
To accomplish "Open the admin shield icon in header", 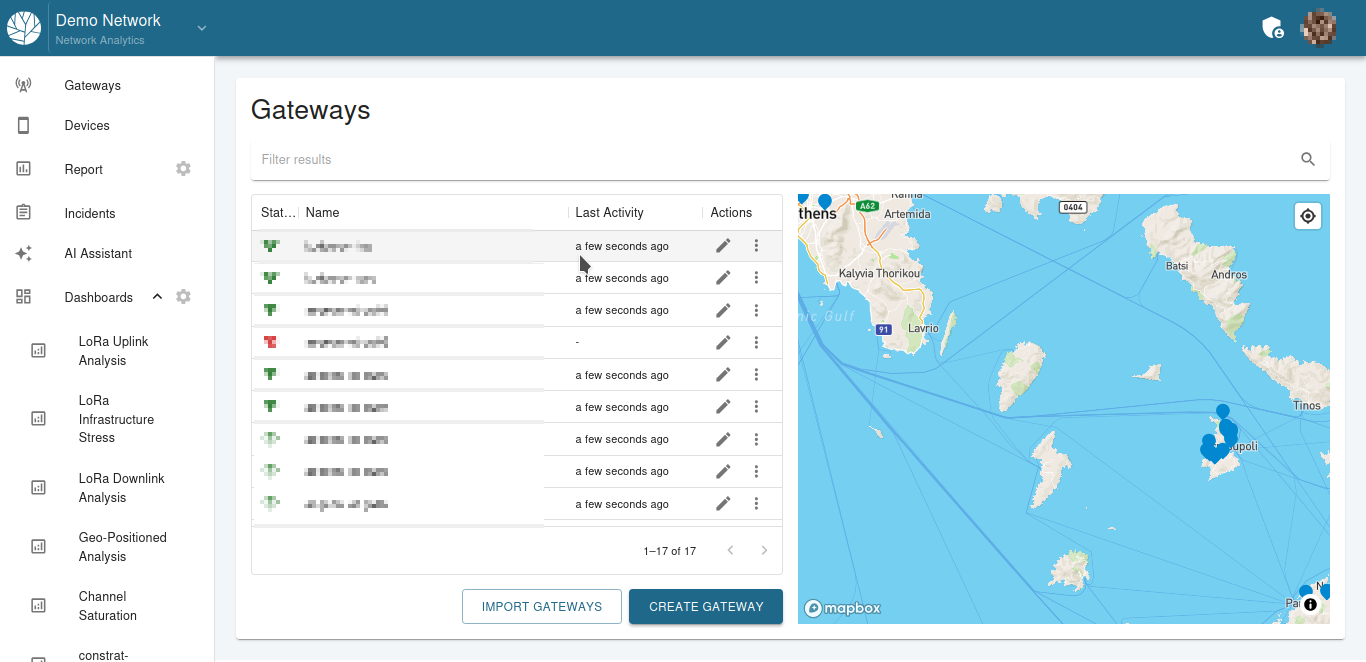I will point(1272,28).
